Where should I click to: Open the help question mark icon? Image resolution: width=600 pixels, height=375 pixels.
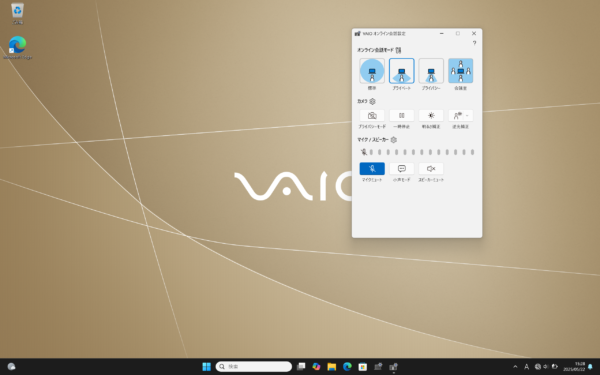coord(474,43)
